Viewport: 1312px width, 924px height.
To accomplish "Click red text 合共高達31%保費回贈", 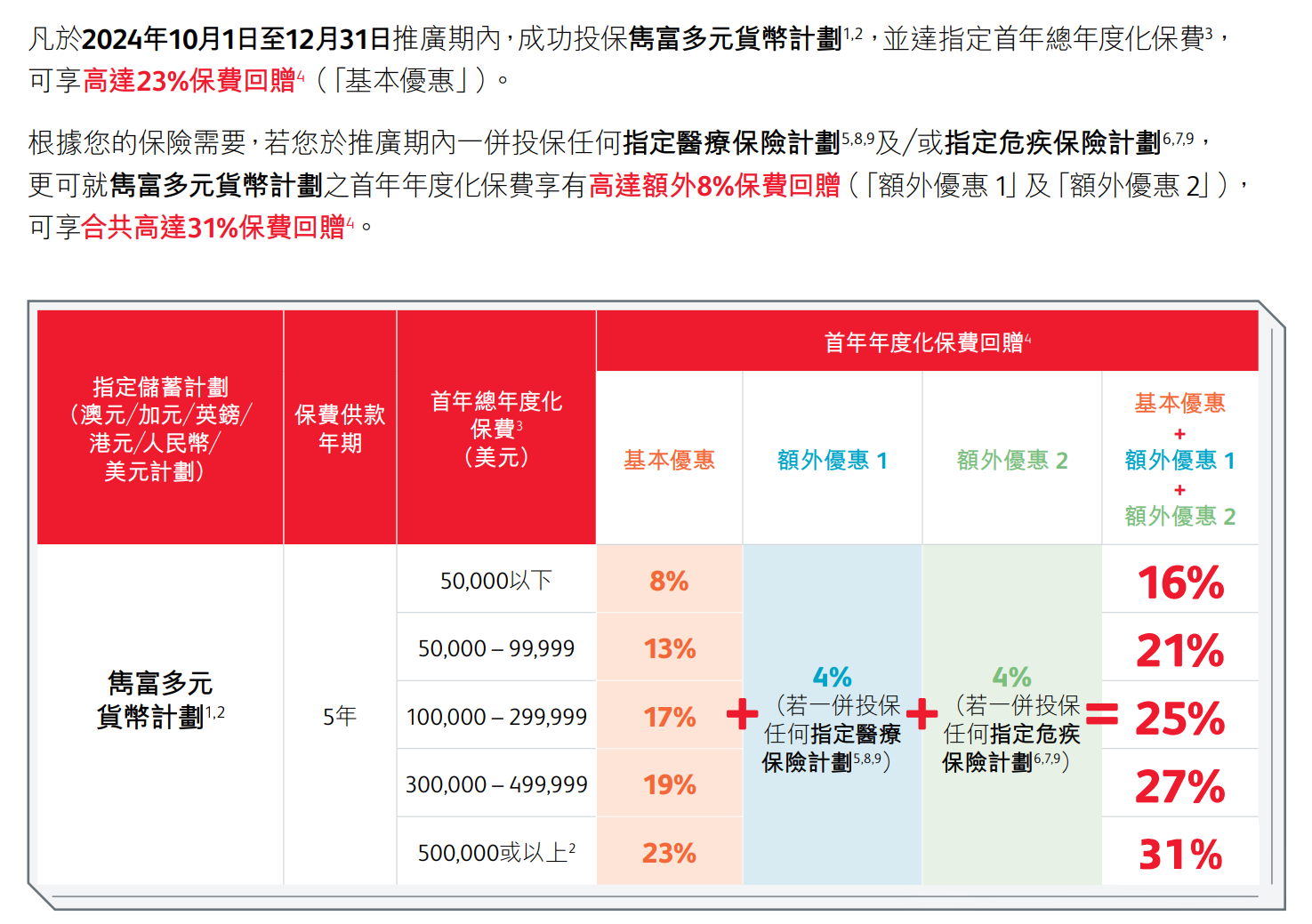I will coord(213,228).
